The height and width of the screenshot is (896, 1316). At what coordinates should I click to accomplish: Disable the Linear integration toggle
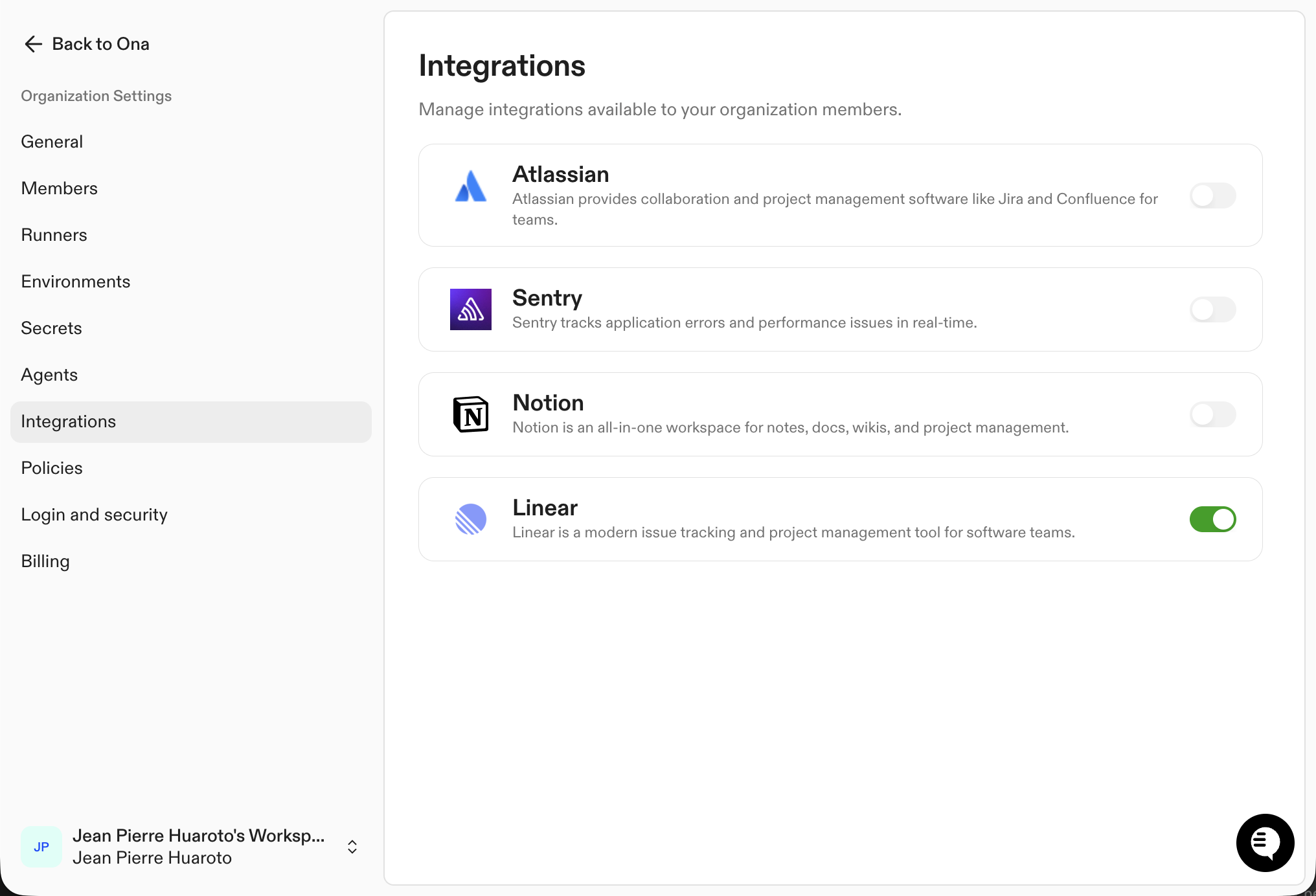[x=1212, y=519]
